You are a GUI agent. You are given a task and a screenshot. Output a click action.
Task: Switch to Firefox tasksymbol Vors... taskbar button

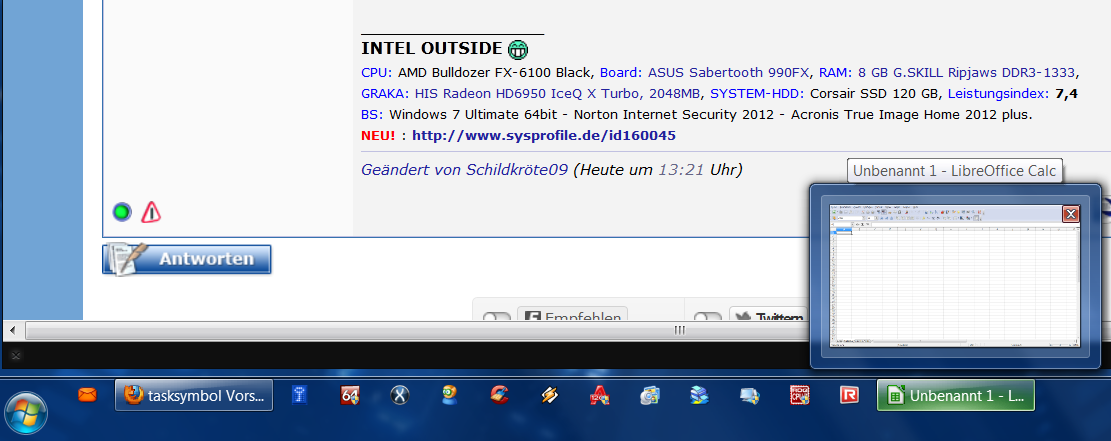[194, 395]
